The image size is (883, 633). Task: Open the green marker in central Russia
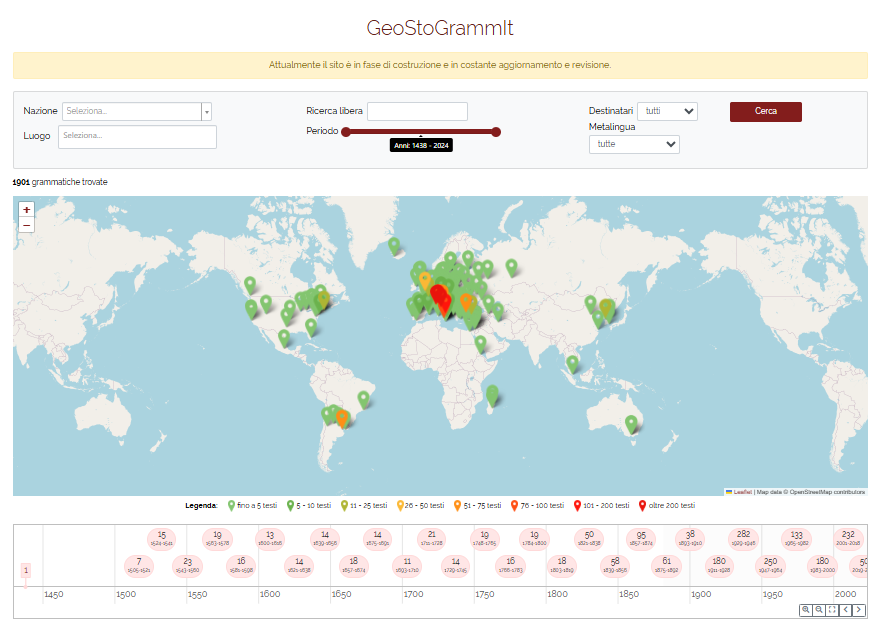click(511, 268)
